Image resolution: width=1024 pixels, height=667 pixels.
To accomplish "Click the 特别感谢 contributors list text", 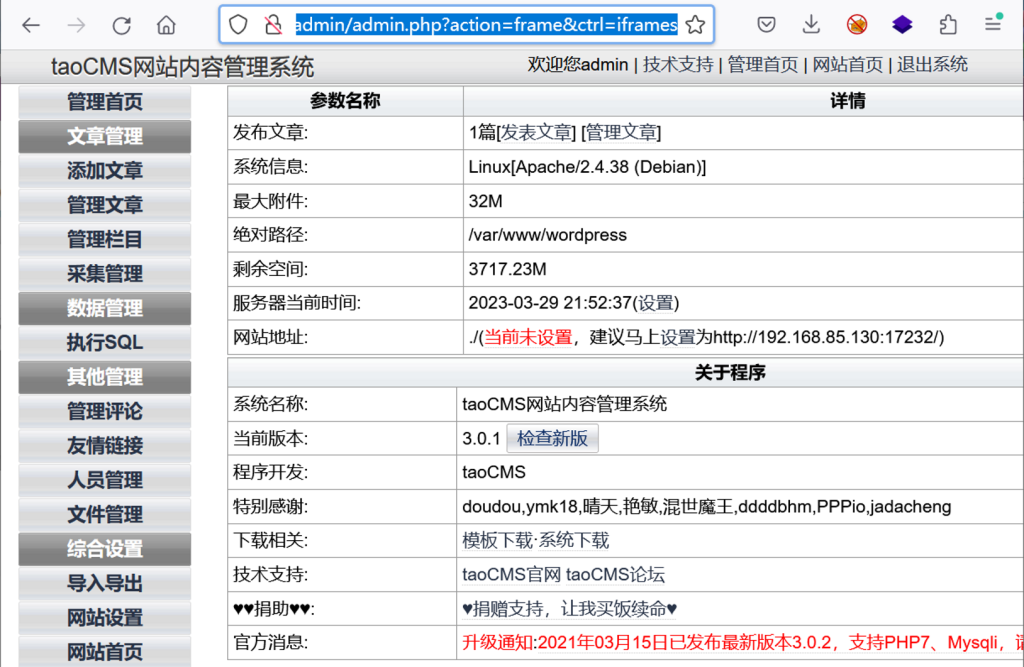I will point(707,506).
